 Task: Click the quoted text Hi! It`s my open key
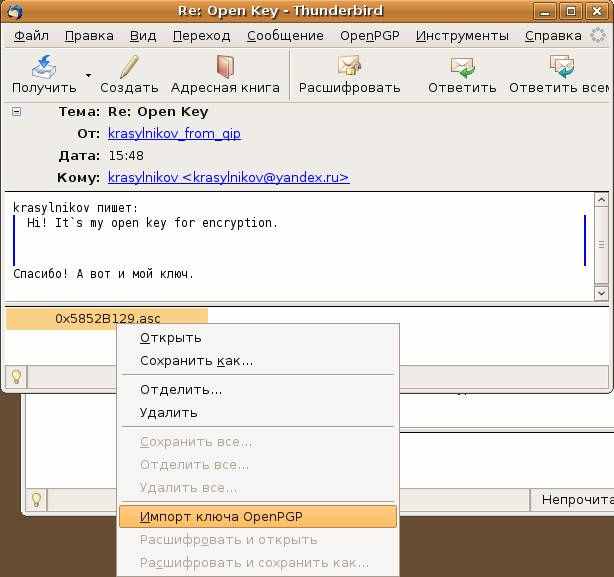click(153, 223)
